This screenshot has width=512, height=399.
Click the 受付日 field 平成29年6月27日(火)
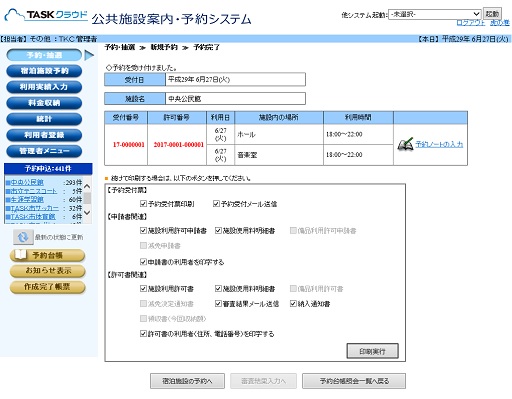[235, 79]
